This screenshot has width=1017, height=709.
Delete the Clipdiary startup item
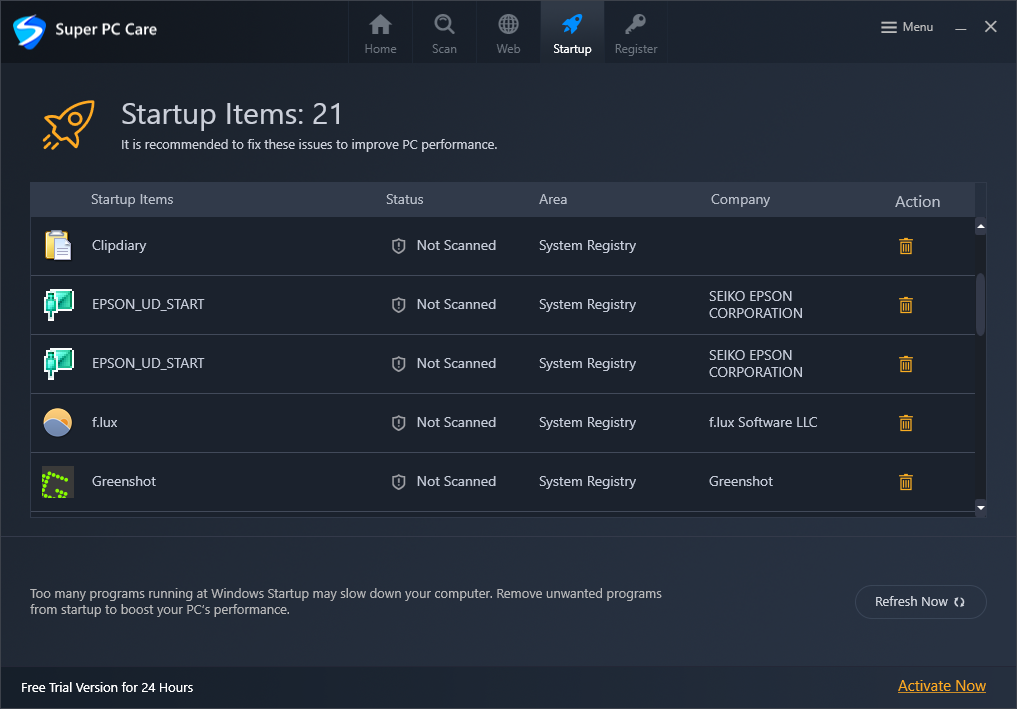click(x=906, y=246)
